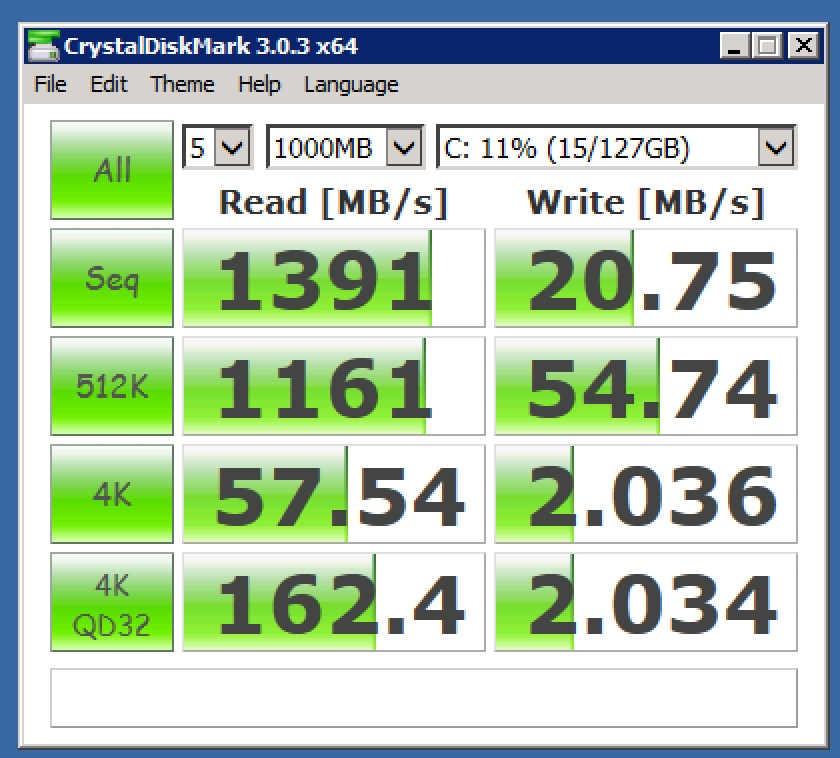This screenshot has width=840, height=758.
Task: Open the Help menu
Action: coord(259,85)
